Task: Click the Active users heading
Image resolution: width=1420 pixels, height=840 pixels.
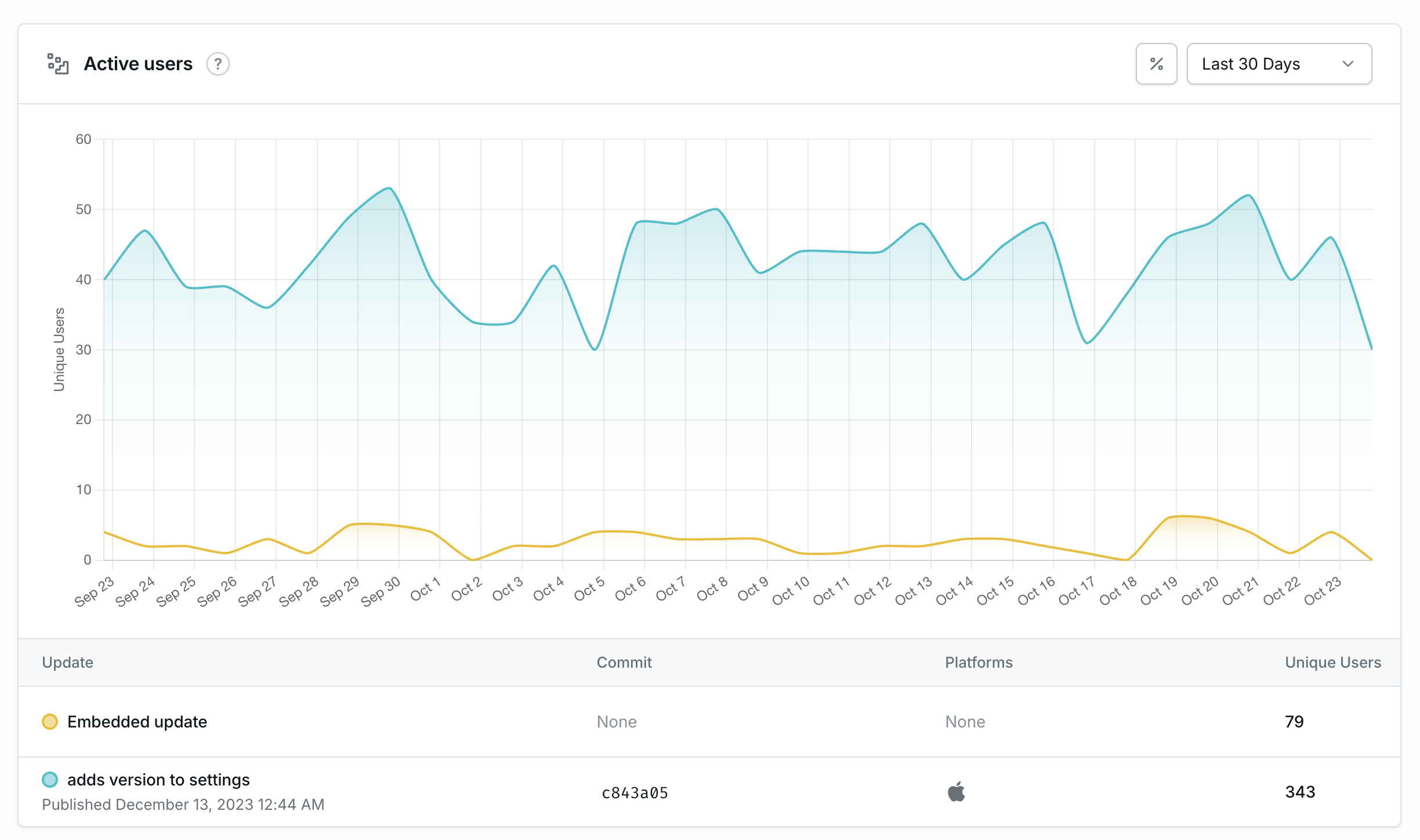Action: 138,64
